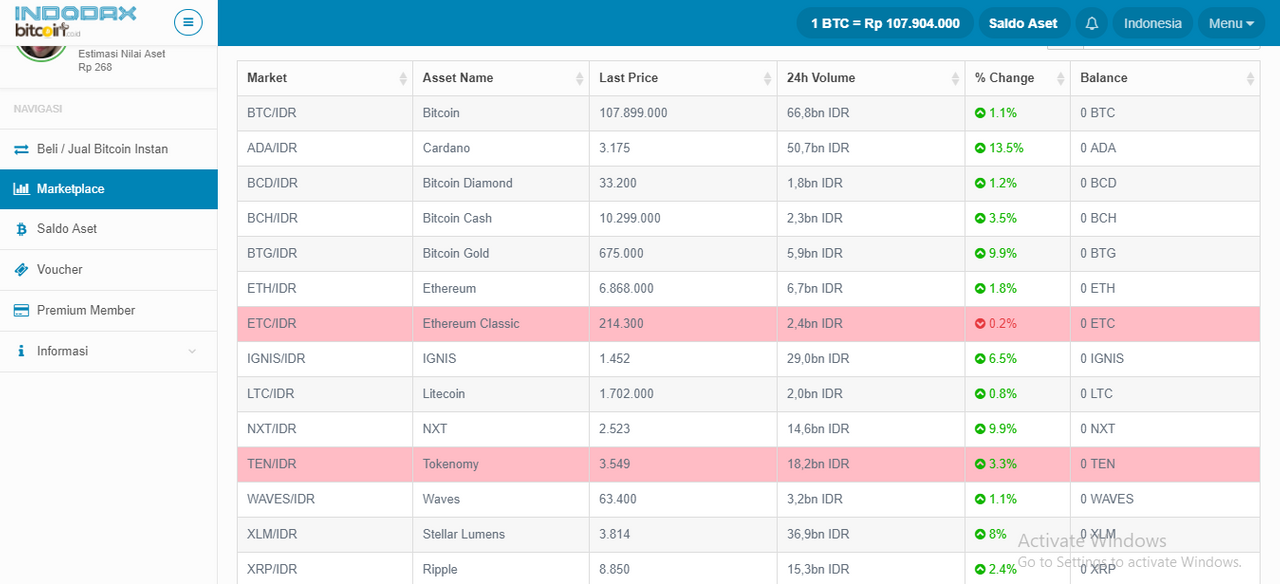Viewport: 1280px width, 584px height.
Task: Click the Saldo Aset bitcoin icon in sidebar
Action: [x=21, y=229]
